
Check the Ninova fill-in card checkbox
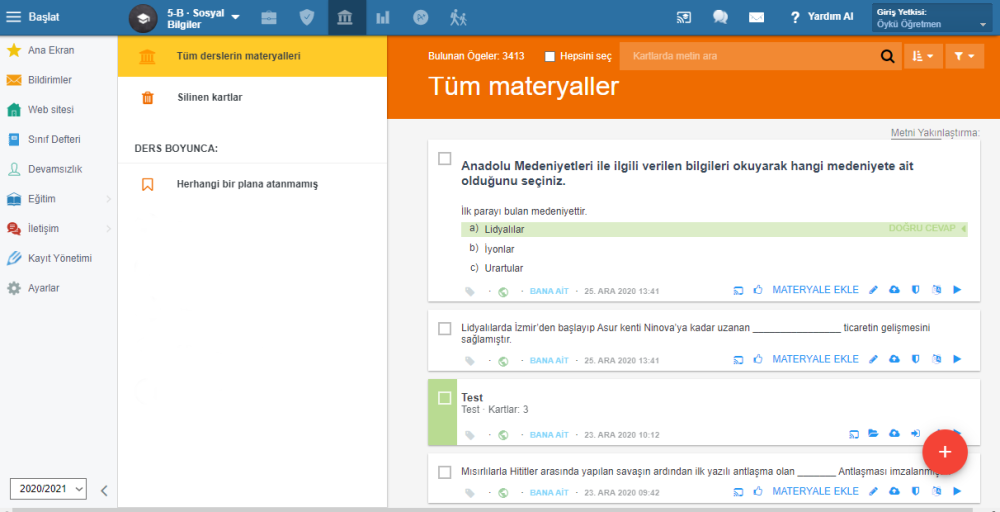(x=445, y=329)
